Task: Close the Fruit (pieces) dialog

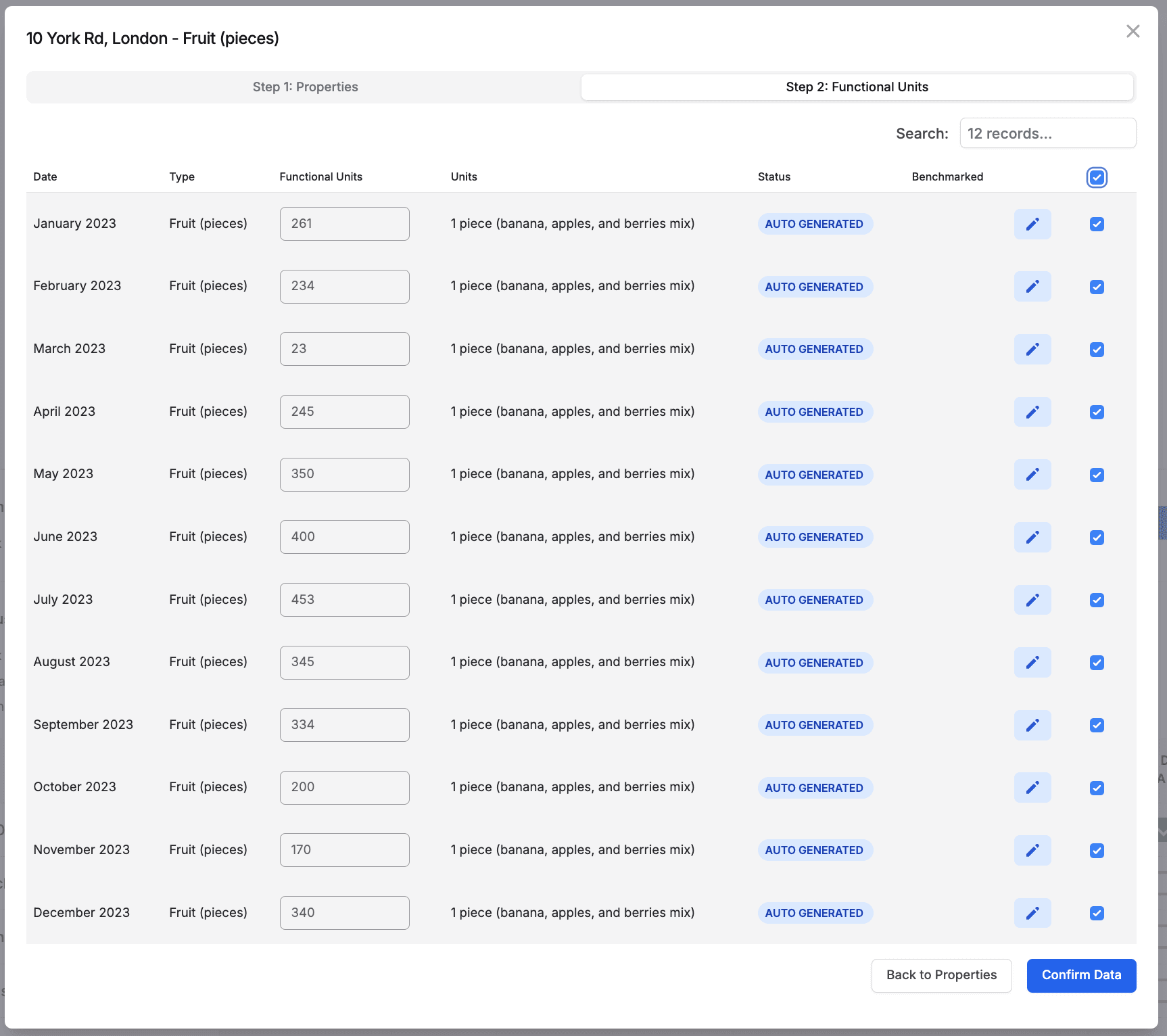Action: pos(1133,31)
